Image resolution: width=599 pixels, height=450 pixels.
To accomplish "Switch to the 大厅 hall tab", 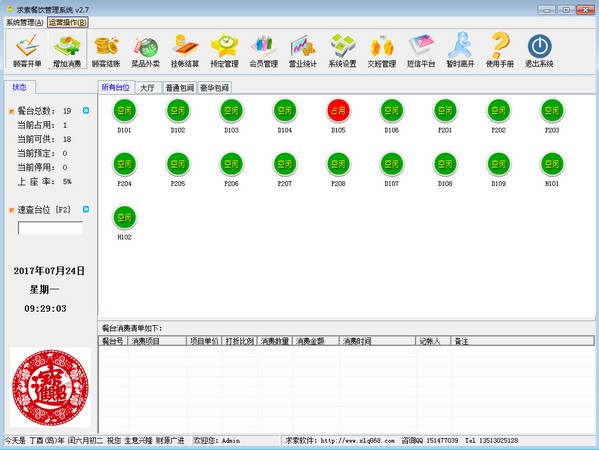I will [147, 88].
